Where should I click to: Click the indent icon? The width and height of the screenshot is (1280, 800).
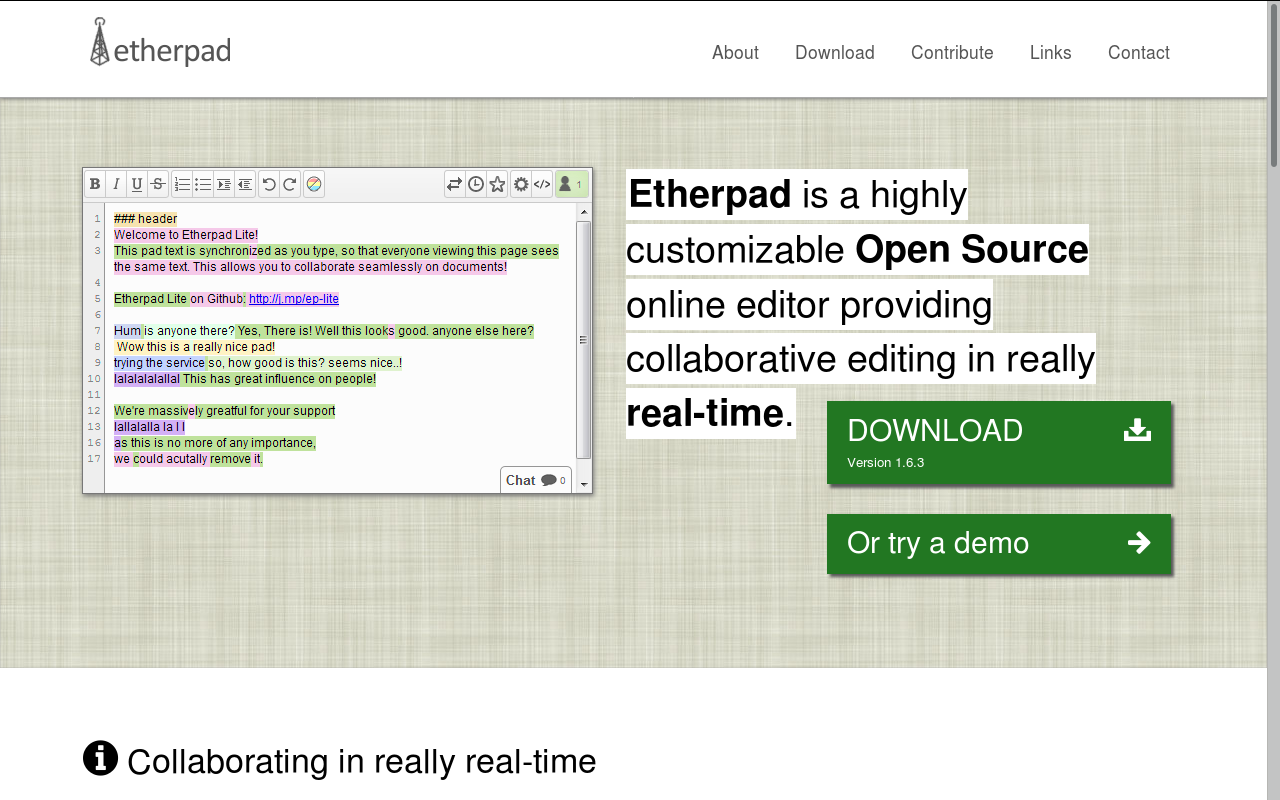point(224,184)
